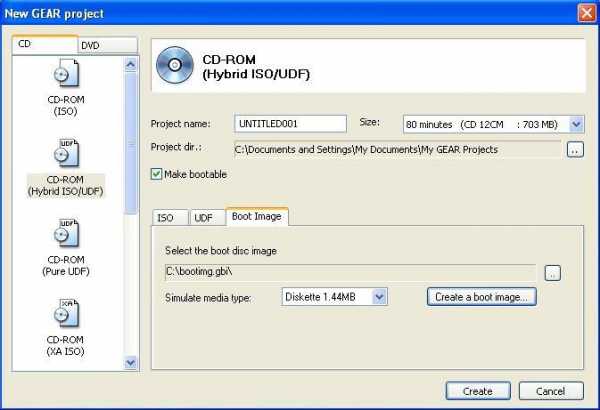The image size is (600, 410).
Task: Click the Project name text field
Action: tap(289, 124)
